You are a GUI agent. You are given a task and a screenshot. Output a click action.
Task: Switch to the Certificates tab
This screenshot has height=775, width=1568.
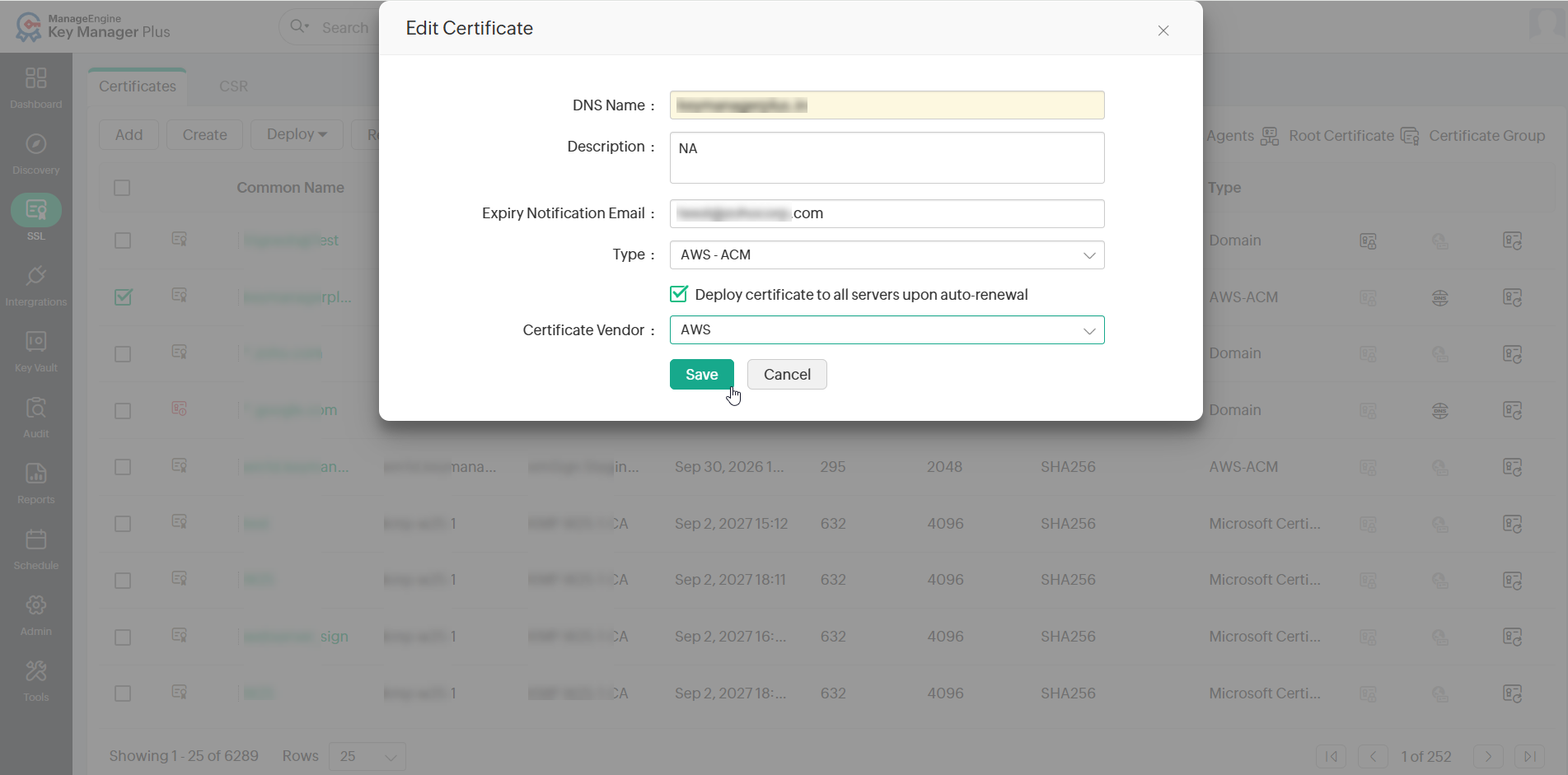pos(138,86)
